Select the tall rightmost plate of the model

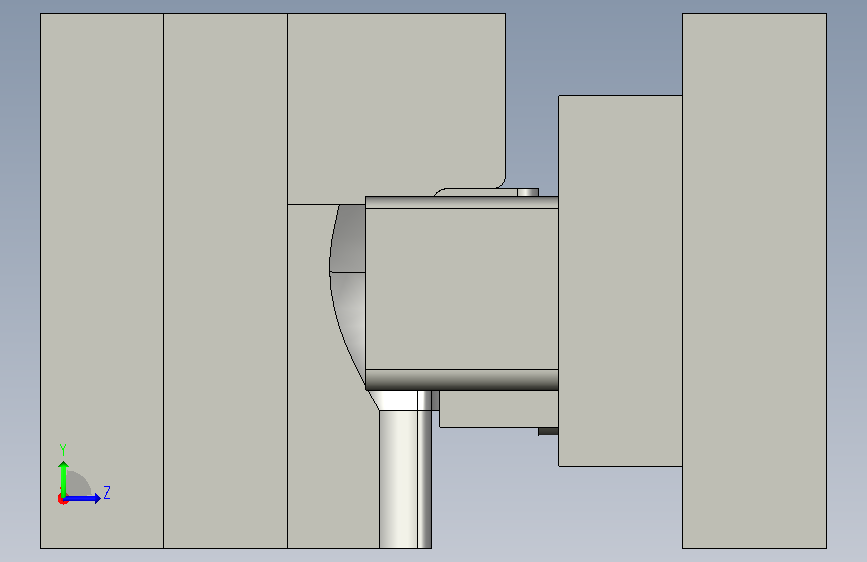click(x=754, y=281)
